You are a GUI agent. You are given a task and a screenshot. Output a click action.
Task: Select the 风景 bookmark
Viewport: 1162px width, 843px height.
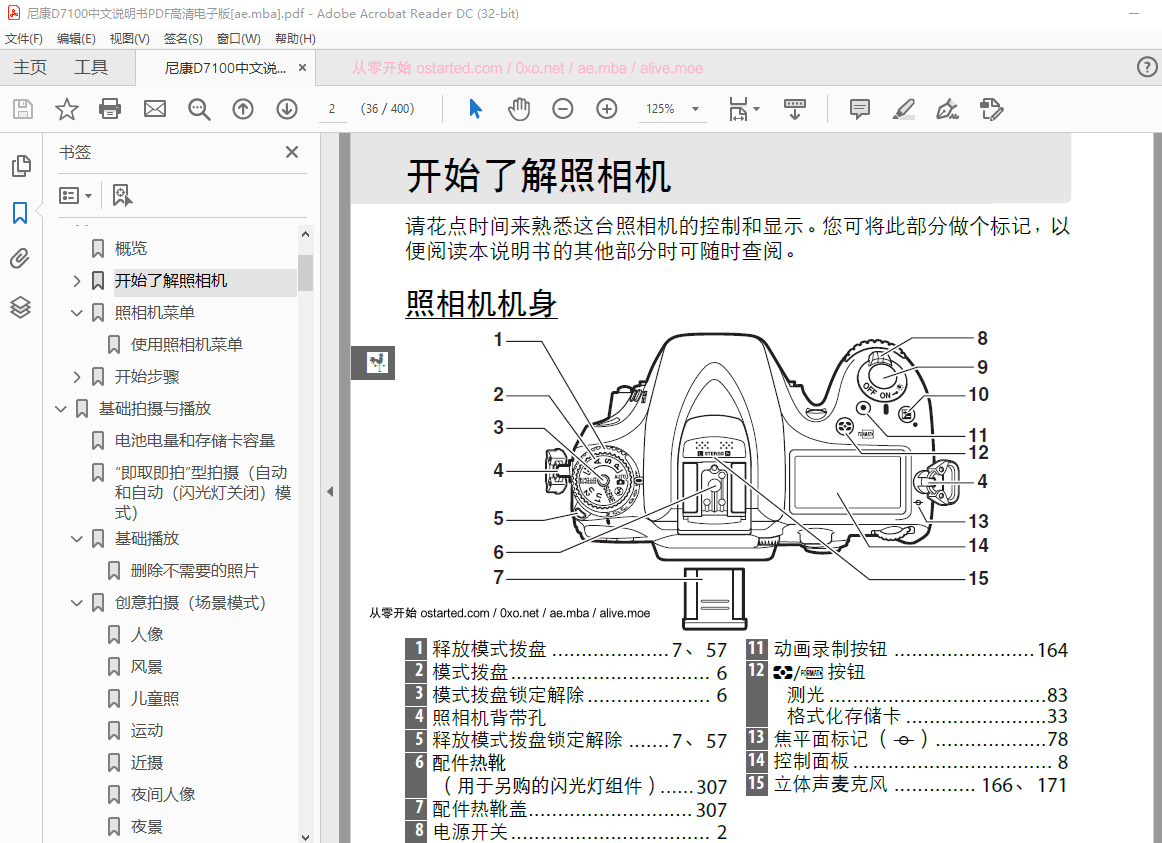coord(147,667)
